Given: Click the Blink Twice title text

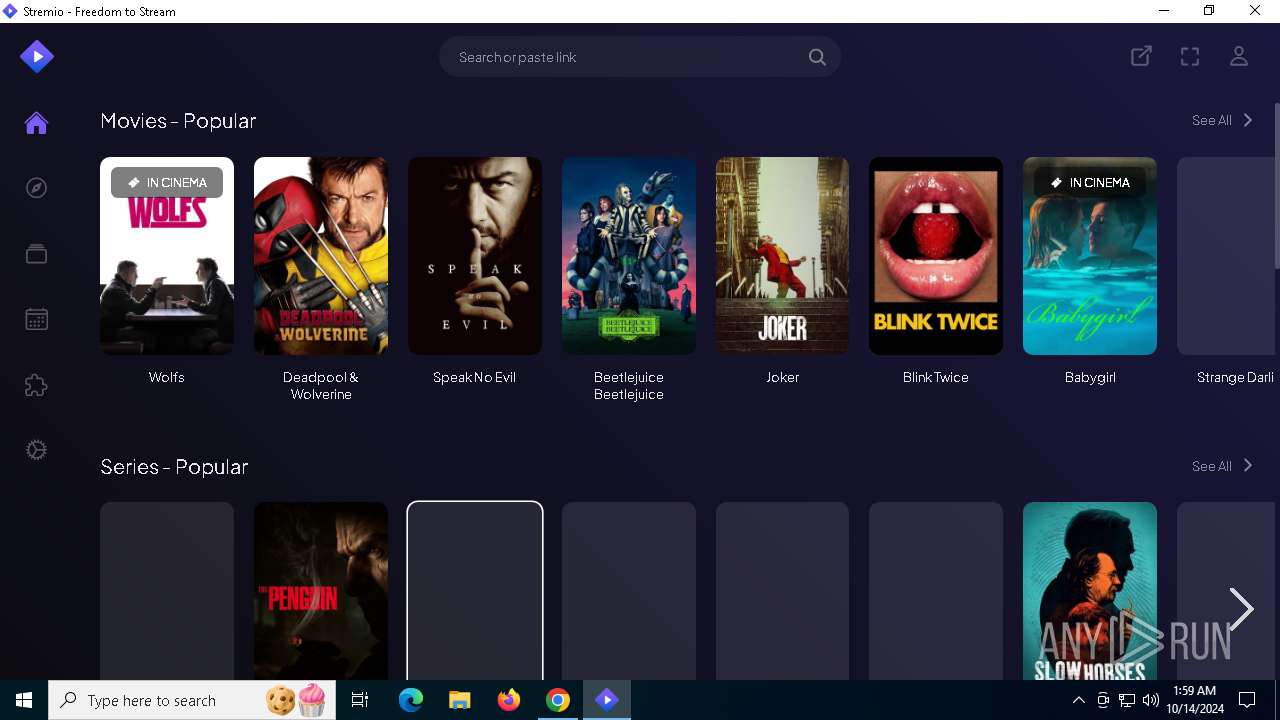Looking at the screenshot, I should coord(936,377).
